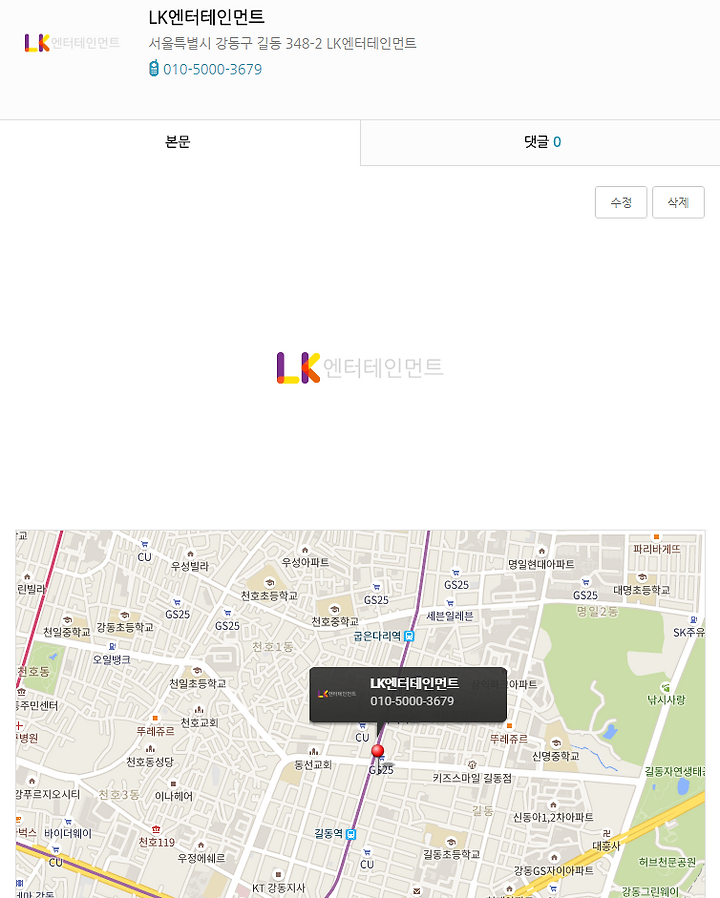Open the 본문 tab
The image size is (720, 898).
point(180,142)
